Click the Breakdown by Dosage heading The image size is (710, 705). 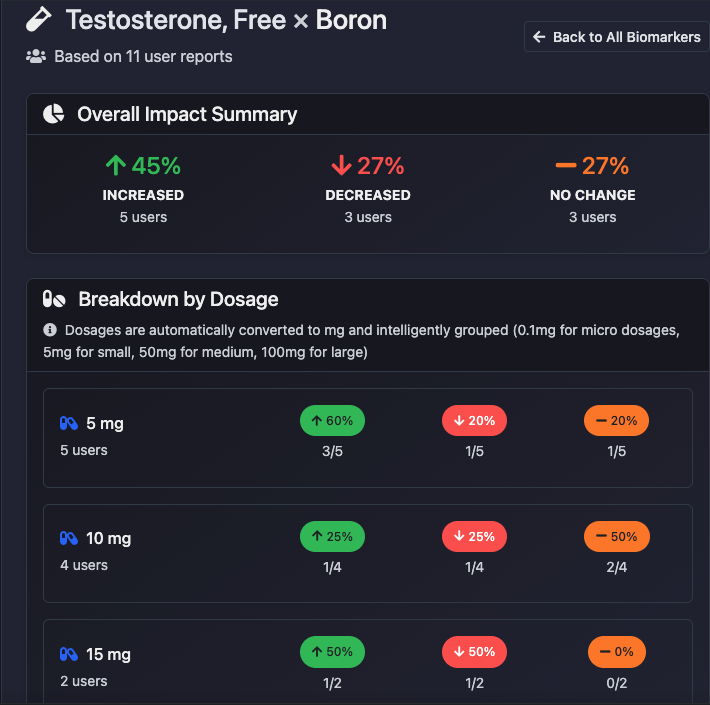(x=178, y=299)
